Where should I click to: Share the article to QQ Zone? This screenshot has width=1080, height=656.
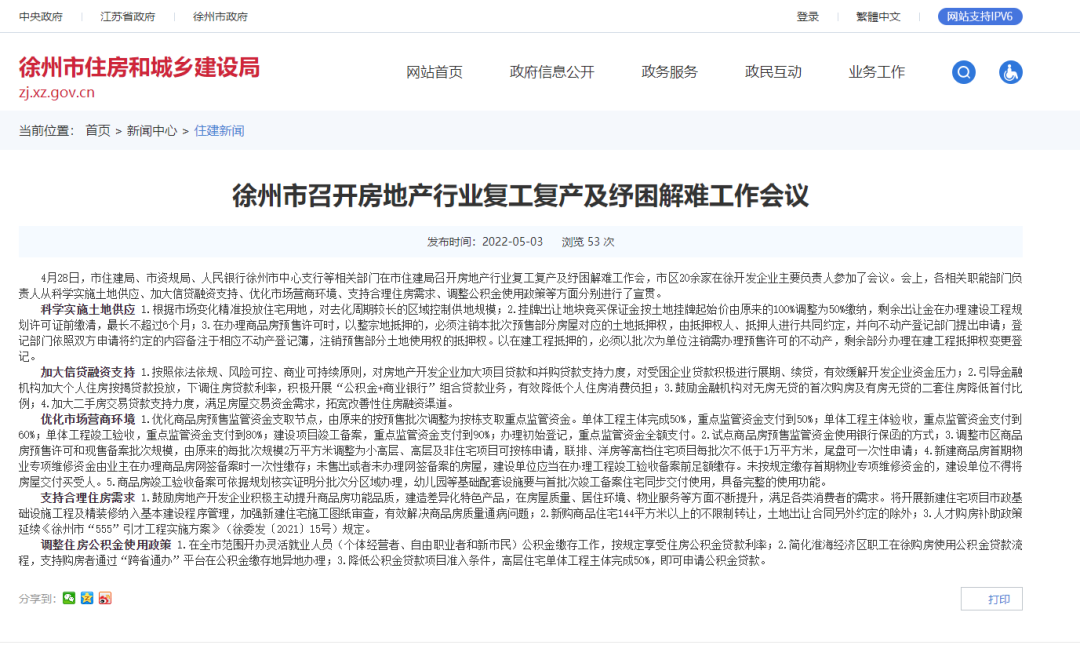(86, 598)
